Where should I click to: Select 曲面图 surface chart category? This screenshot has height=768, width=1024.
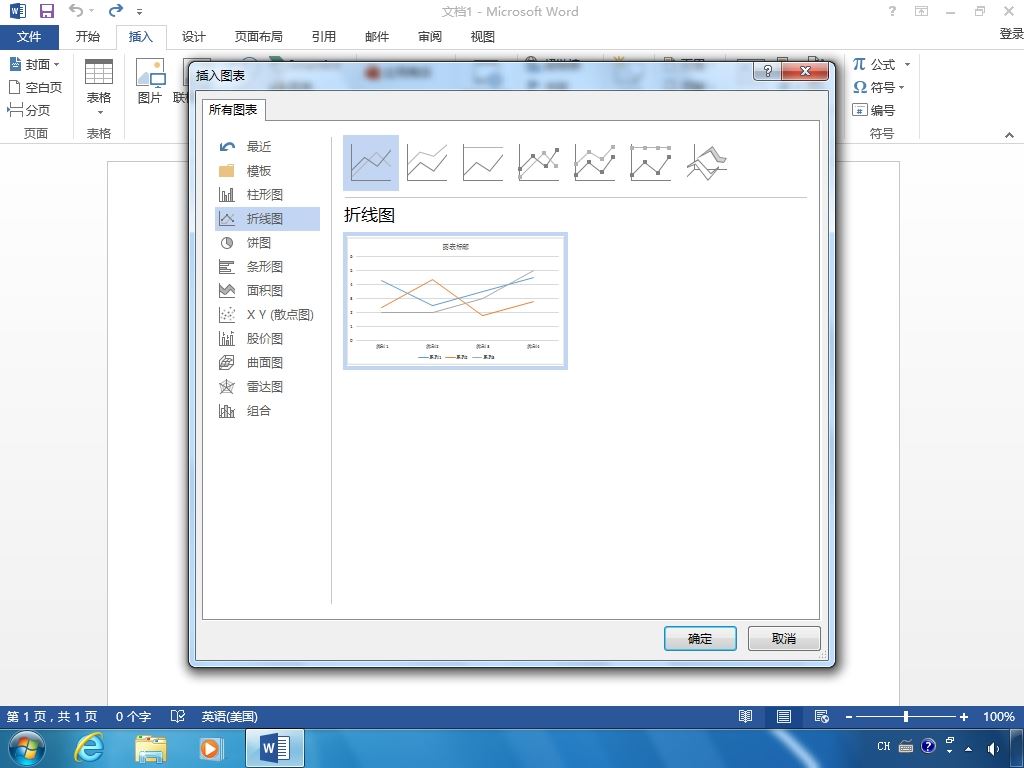pyautogui.click(x=267, y=362)
